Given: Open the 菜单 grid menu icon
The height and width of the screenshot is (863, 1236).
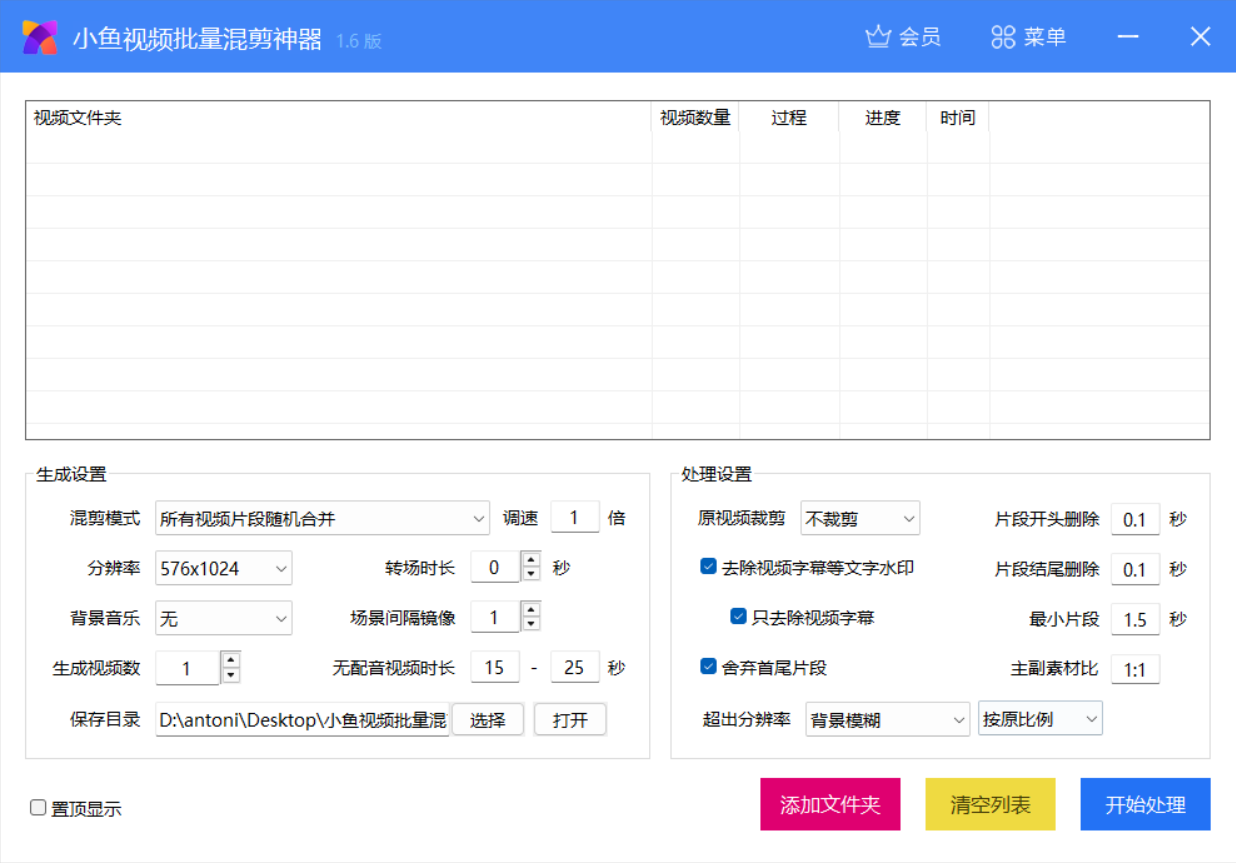Looking at the screenshot, I should 1003,36.
